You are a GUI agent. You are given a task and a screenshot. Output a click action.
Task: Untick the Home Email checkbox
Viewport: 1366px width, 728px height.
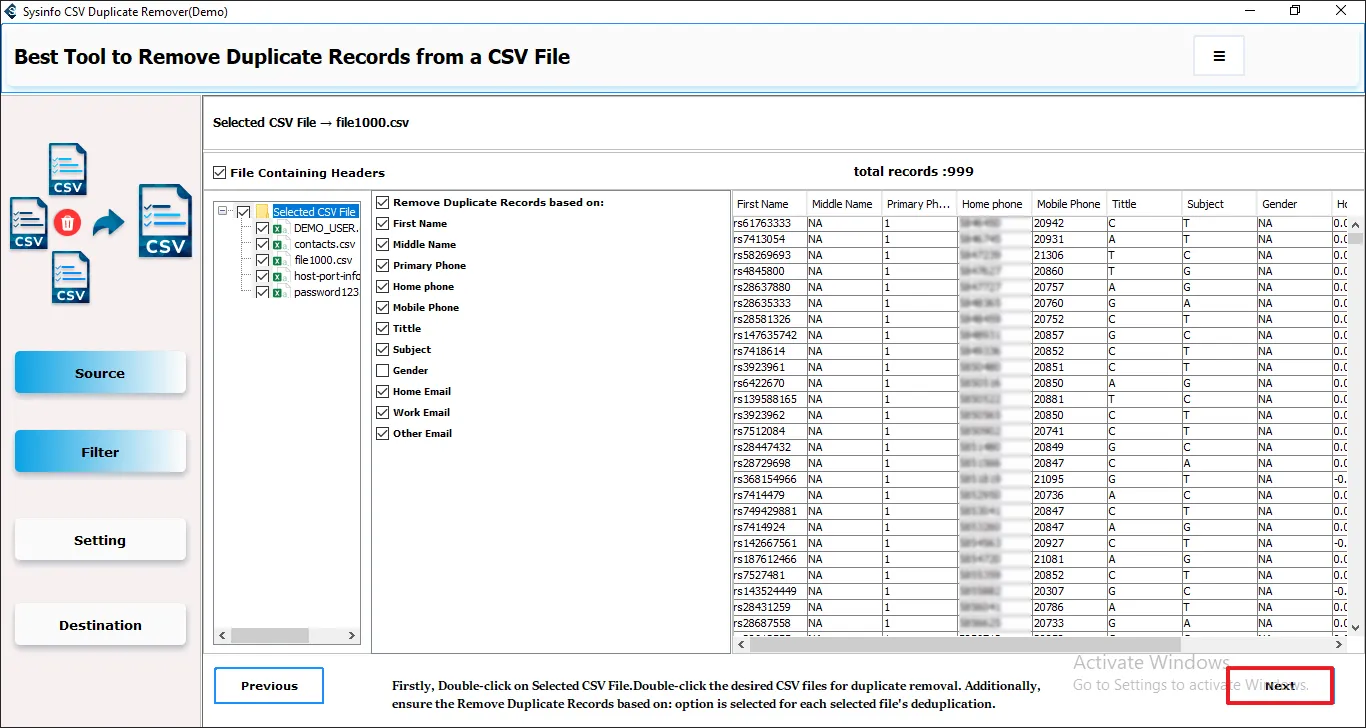click(382, 392)
